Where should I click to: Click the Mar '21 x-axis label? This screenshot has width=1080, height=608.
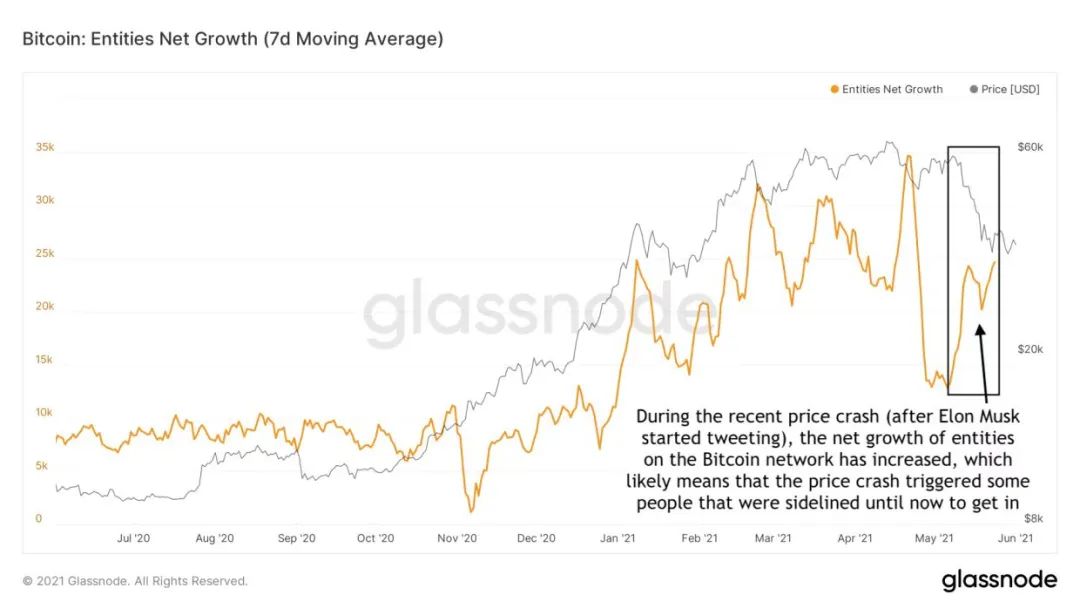tap(773, 538)
